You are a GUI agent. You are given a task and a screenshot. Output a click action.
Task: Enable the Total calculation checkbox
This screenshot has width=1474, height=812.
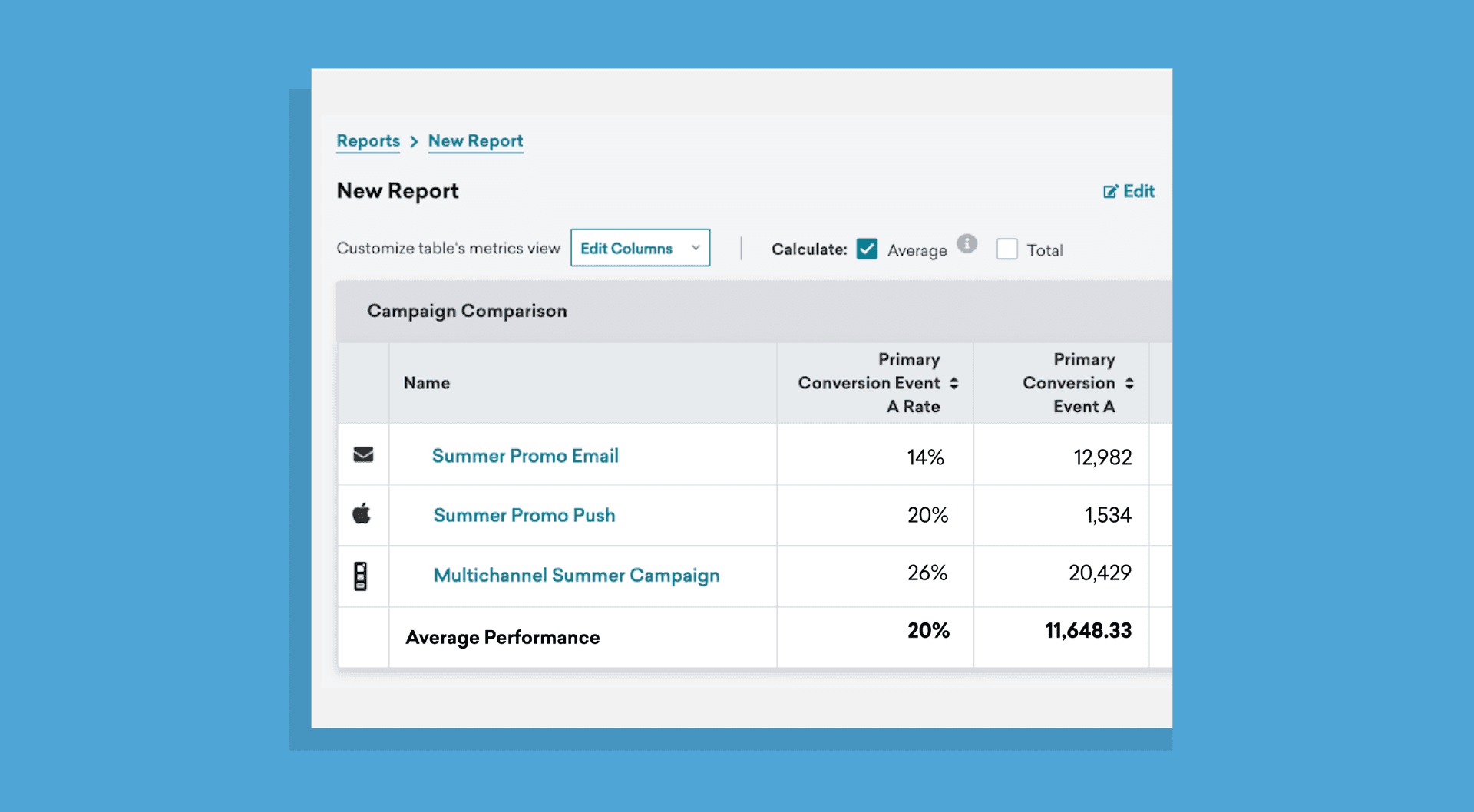[1006, 249]
